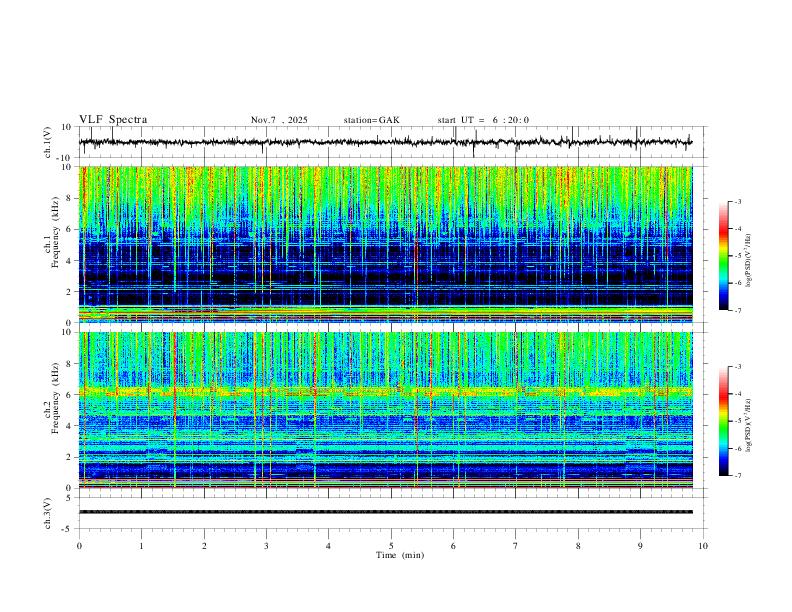Click the "start UT = 6 :20: 0" text
This screenshot has height=612, width=792.
(x=483, y=120)
